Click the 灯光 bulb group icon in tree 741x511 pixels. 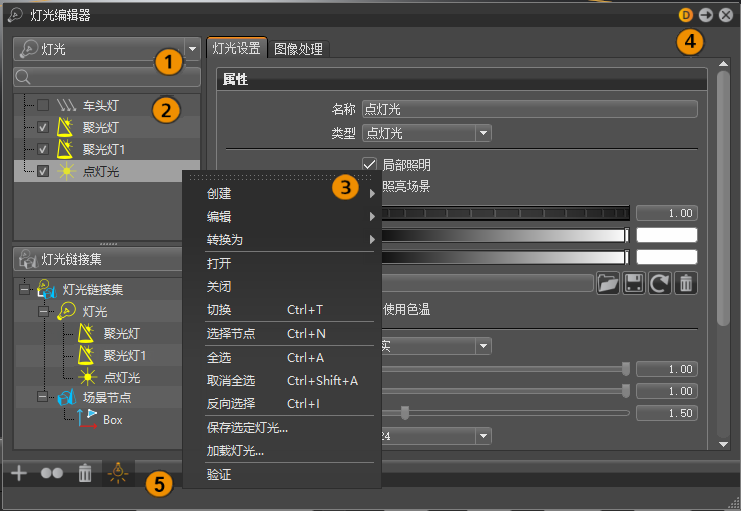point(66,311)
